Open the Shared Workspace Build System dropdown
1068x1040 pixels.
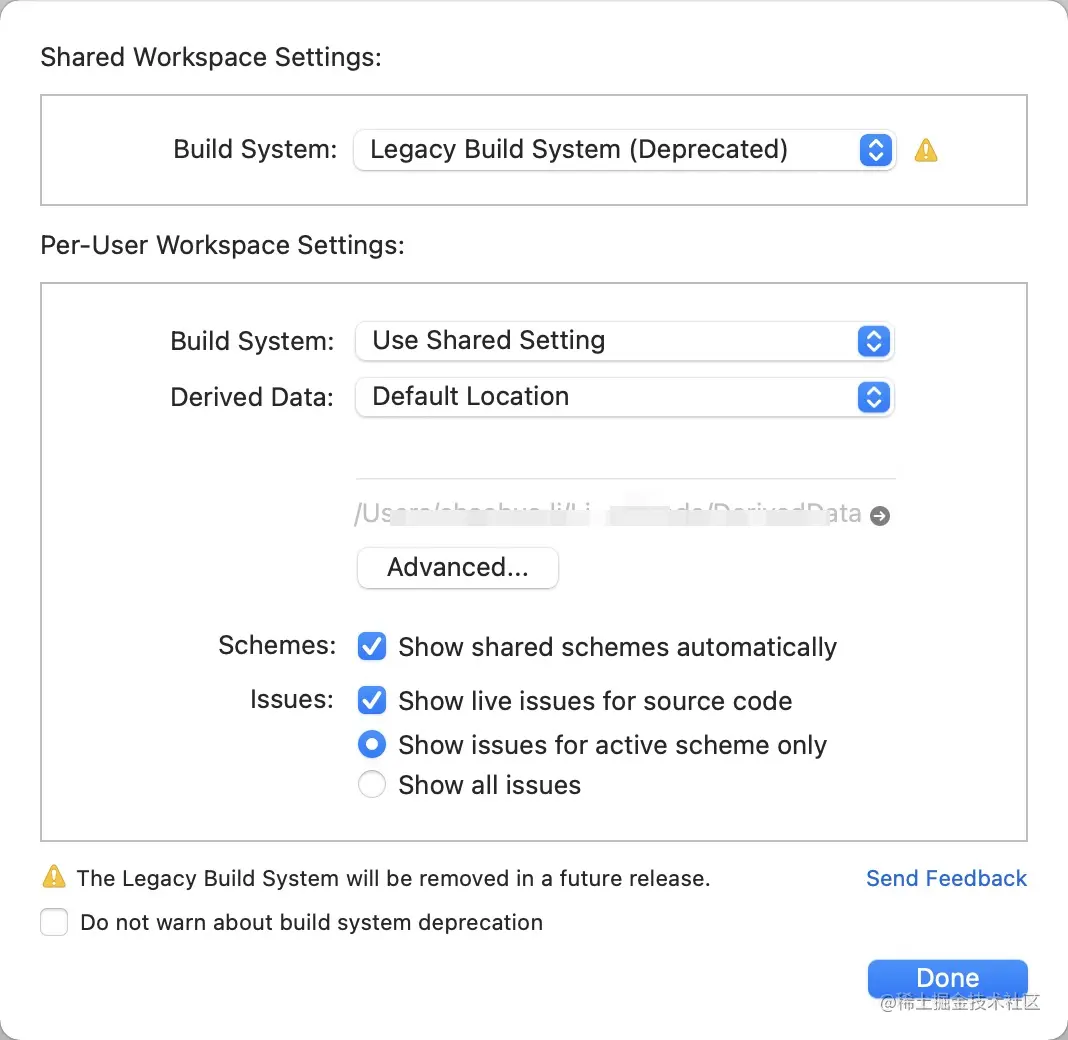pyautogui.click(x=623, y=150)
